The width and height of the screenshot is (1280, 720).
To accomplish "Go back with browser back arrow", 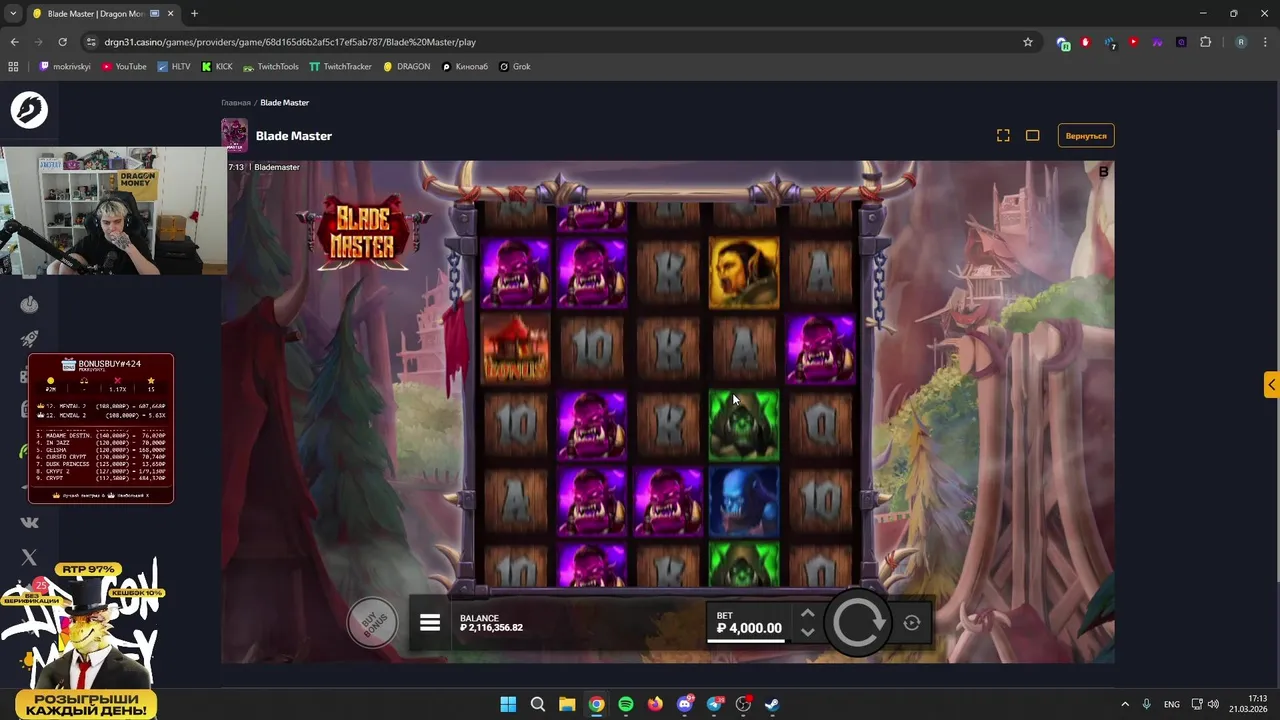I will (14, 42).
